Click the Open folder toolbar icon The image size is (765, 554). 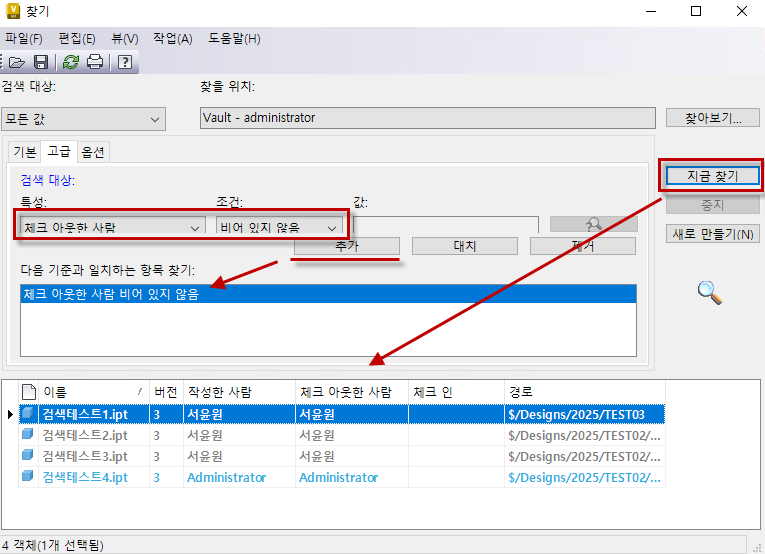pyautogui.click(x=17, y=62)
